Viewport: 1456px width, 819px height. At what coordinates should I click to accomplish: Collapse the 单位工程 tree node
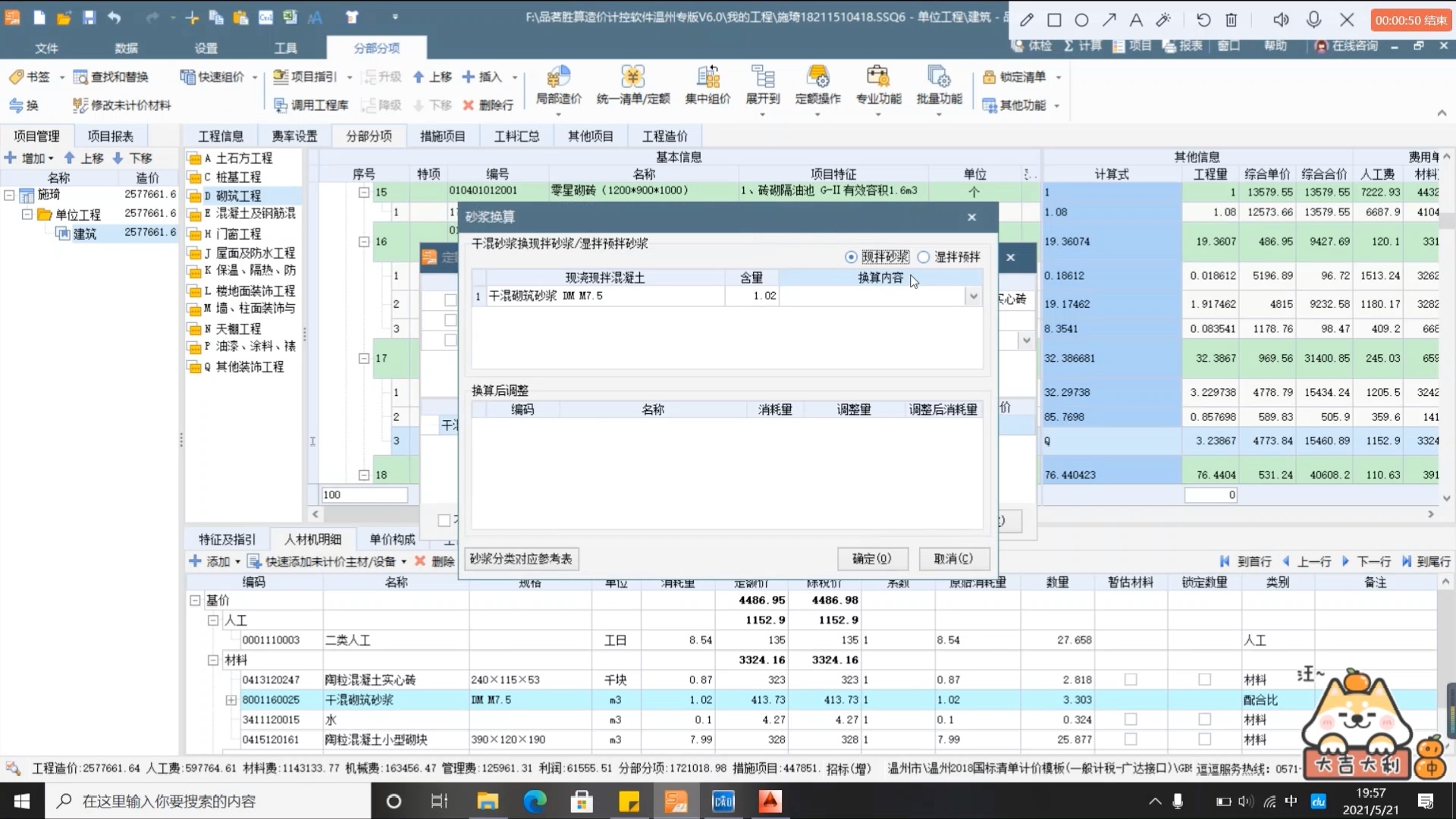tap(27, 214)
